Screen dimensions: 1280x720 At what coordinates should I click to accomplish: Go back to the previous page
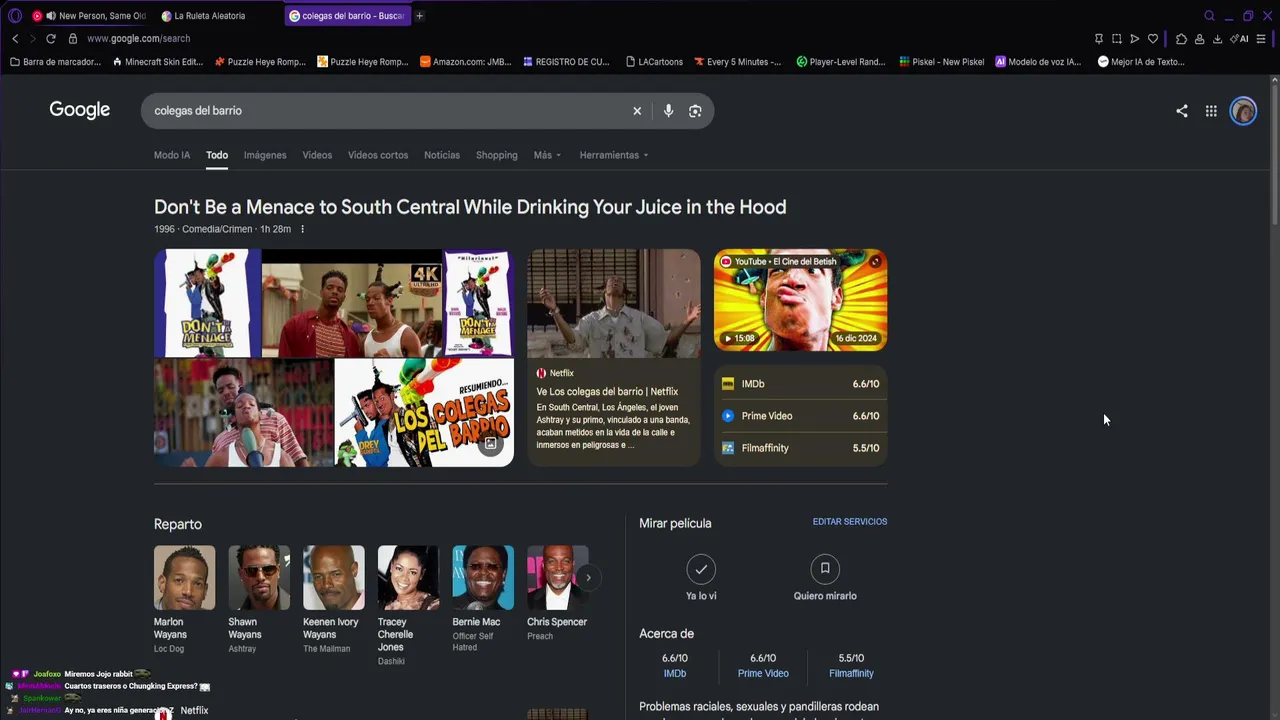coord(15,39)
